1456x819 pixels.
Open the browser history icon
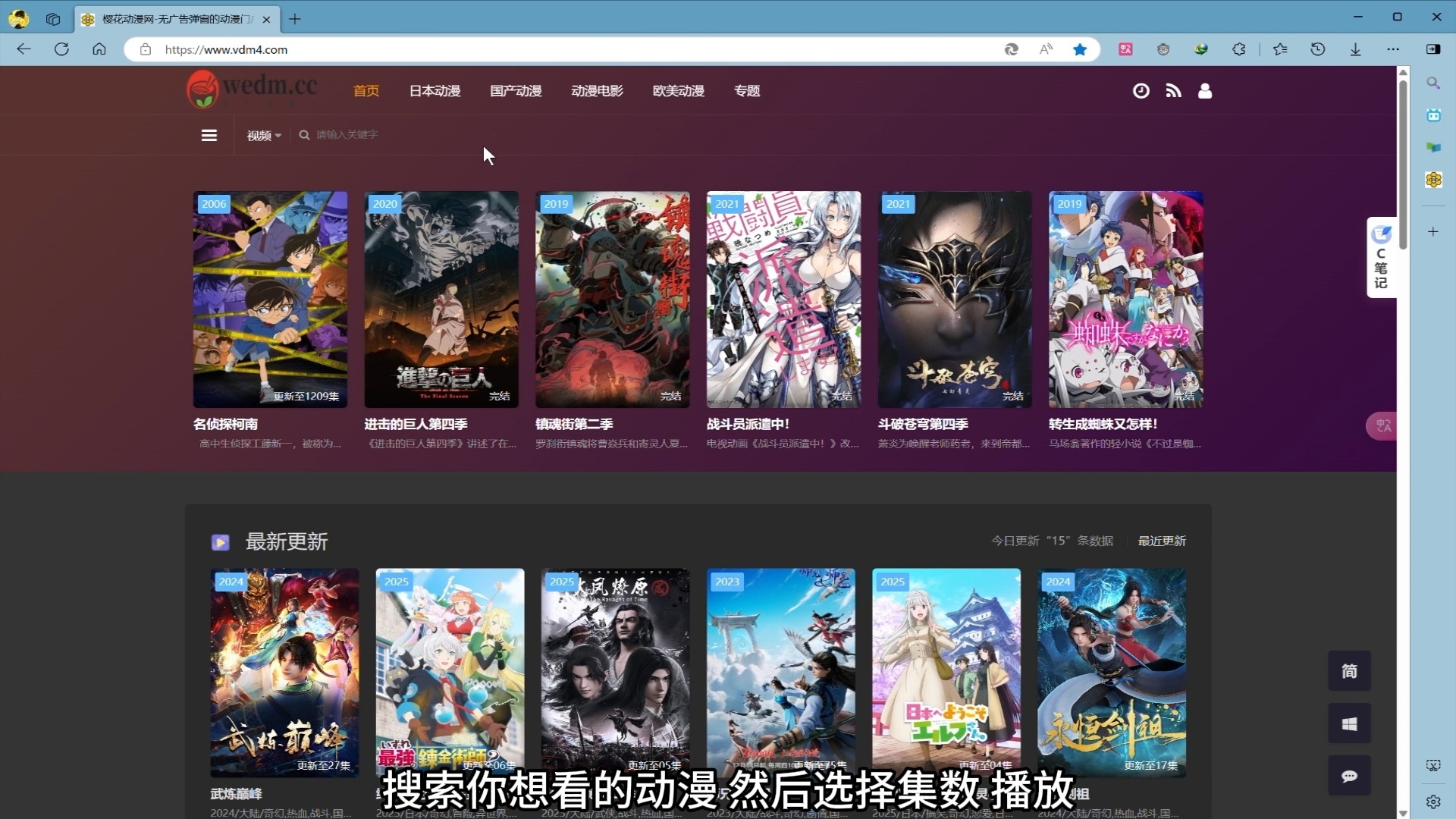click(x=1318, y=49)
